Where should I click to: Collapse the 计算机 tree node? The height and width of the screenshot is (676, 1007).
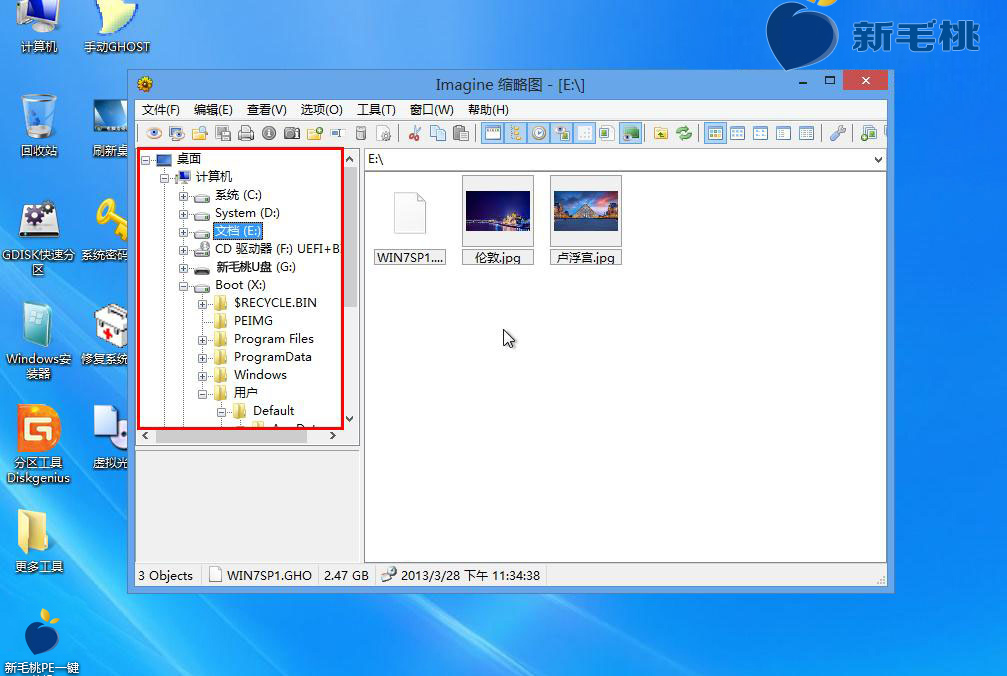164,178
